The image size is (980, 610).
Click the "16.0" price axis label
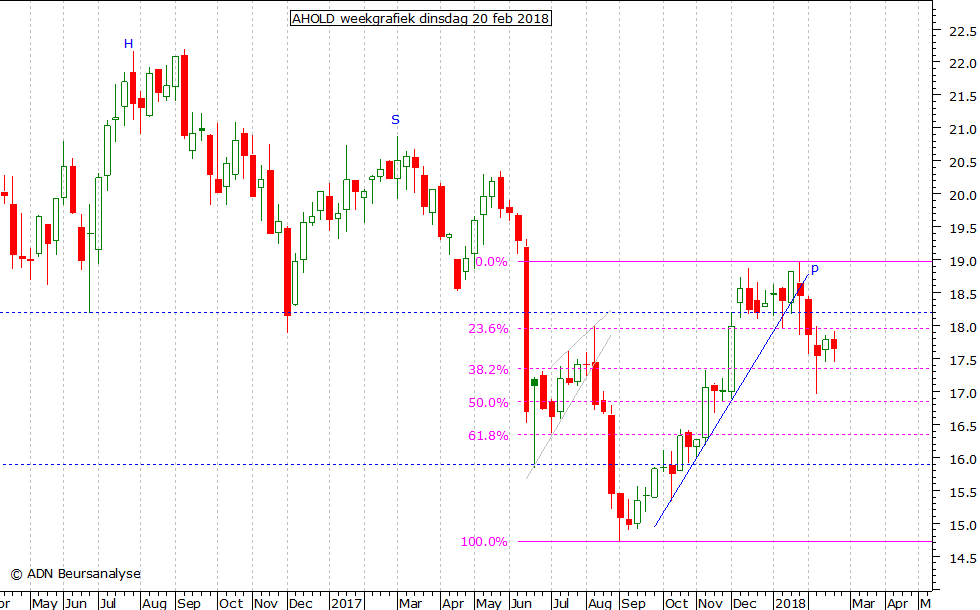click(962, 459)
